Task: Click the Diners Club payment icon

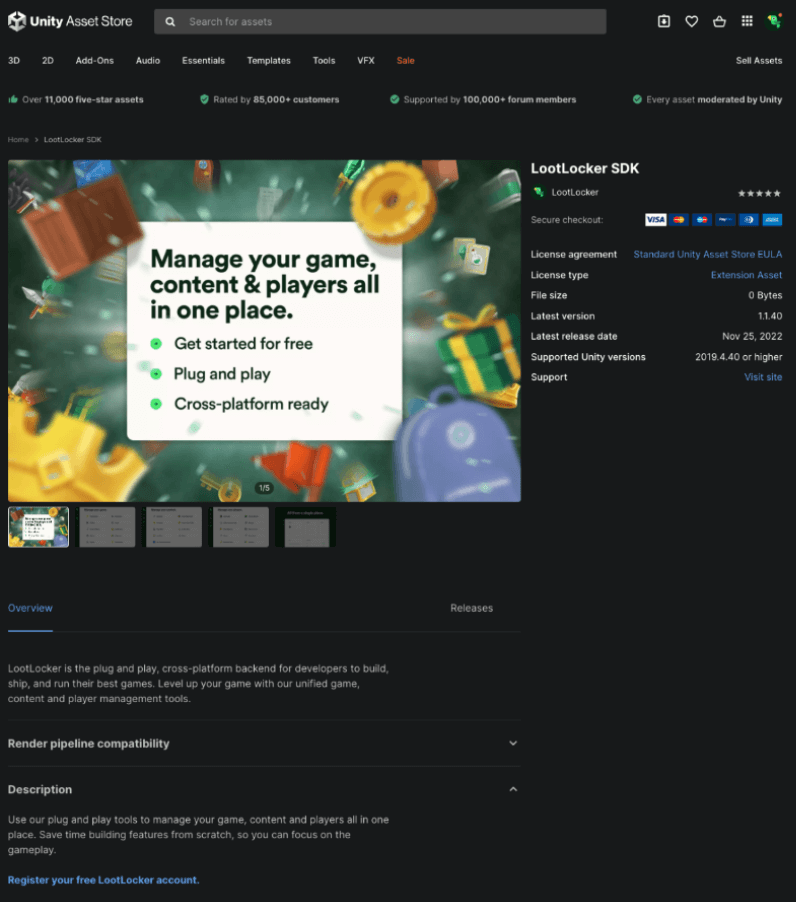Action: [749, 220]
